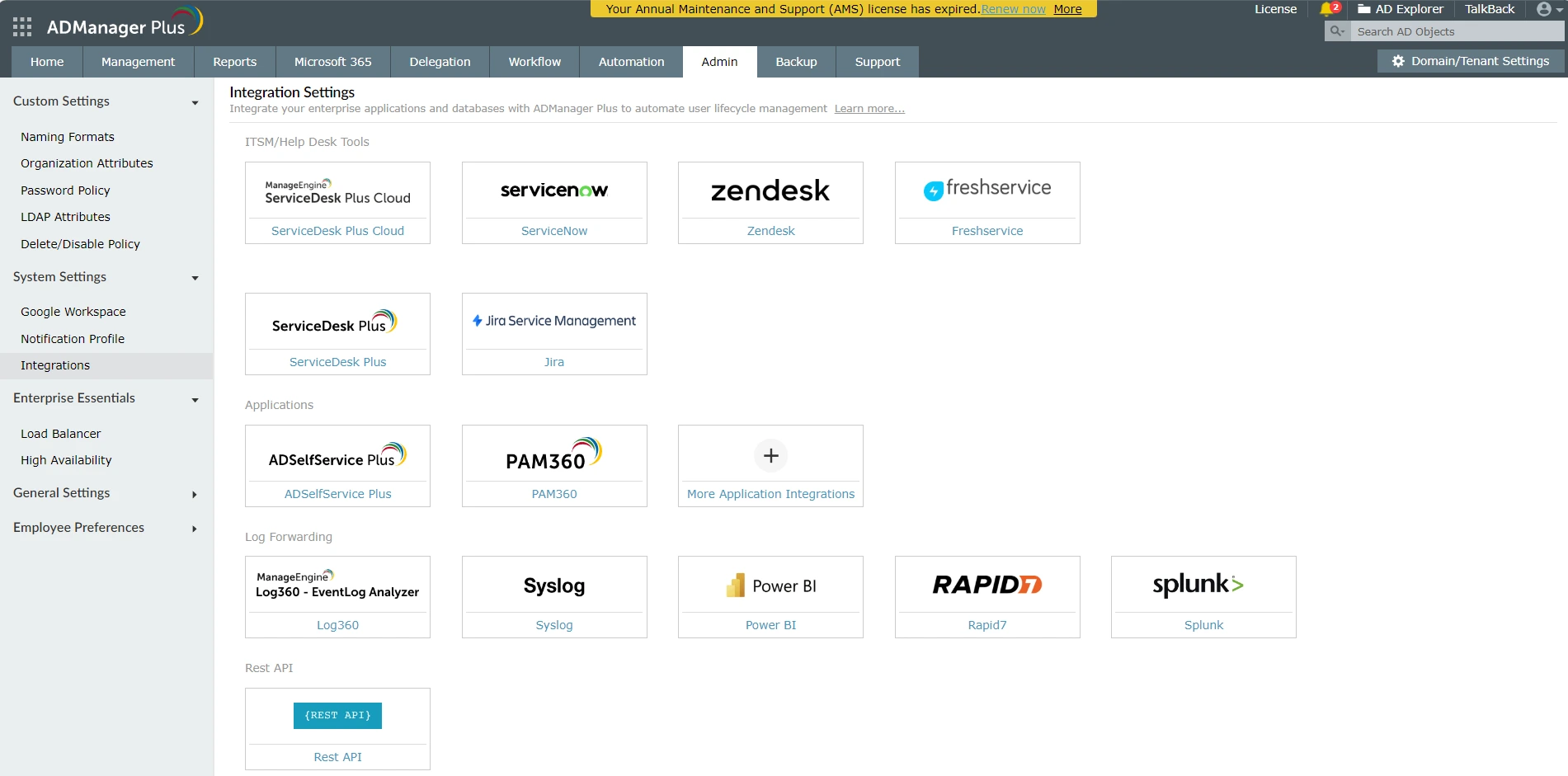Open the Rest API link

337,757
